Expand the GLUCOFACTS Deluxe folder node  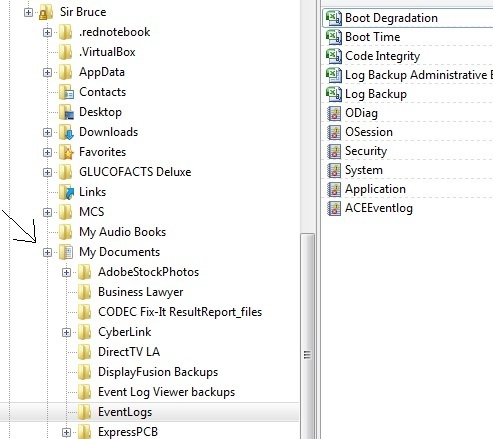pos(47,172)
